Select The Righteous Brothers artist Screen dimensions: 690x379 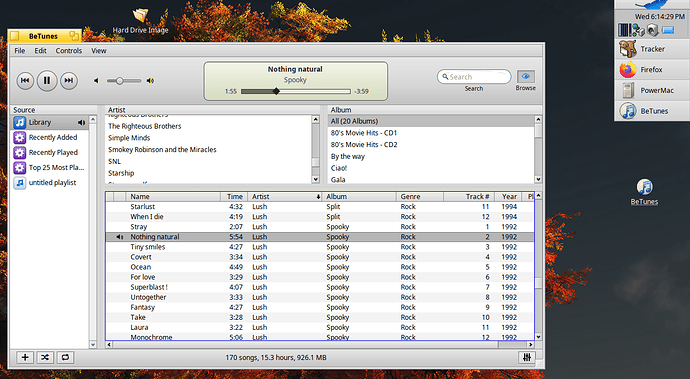(x=208, y=126)
